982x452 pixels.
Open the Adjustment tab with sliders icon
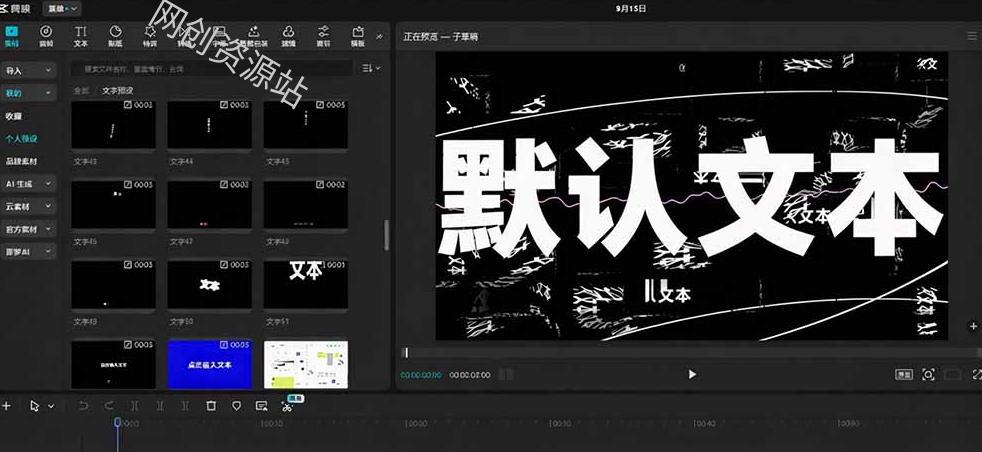tap(323, 36)
